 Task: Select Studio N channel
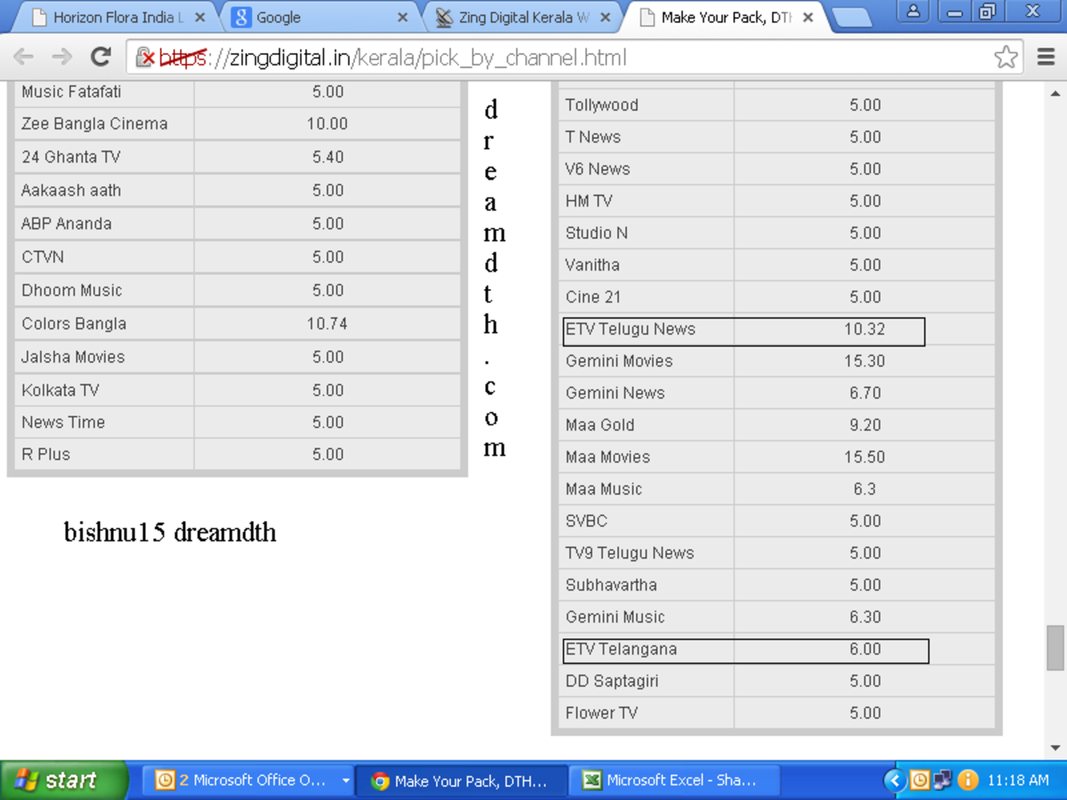(x=597, y=233)
